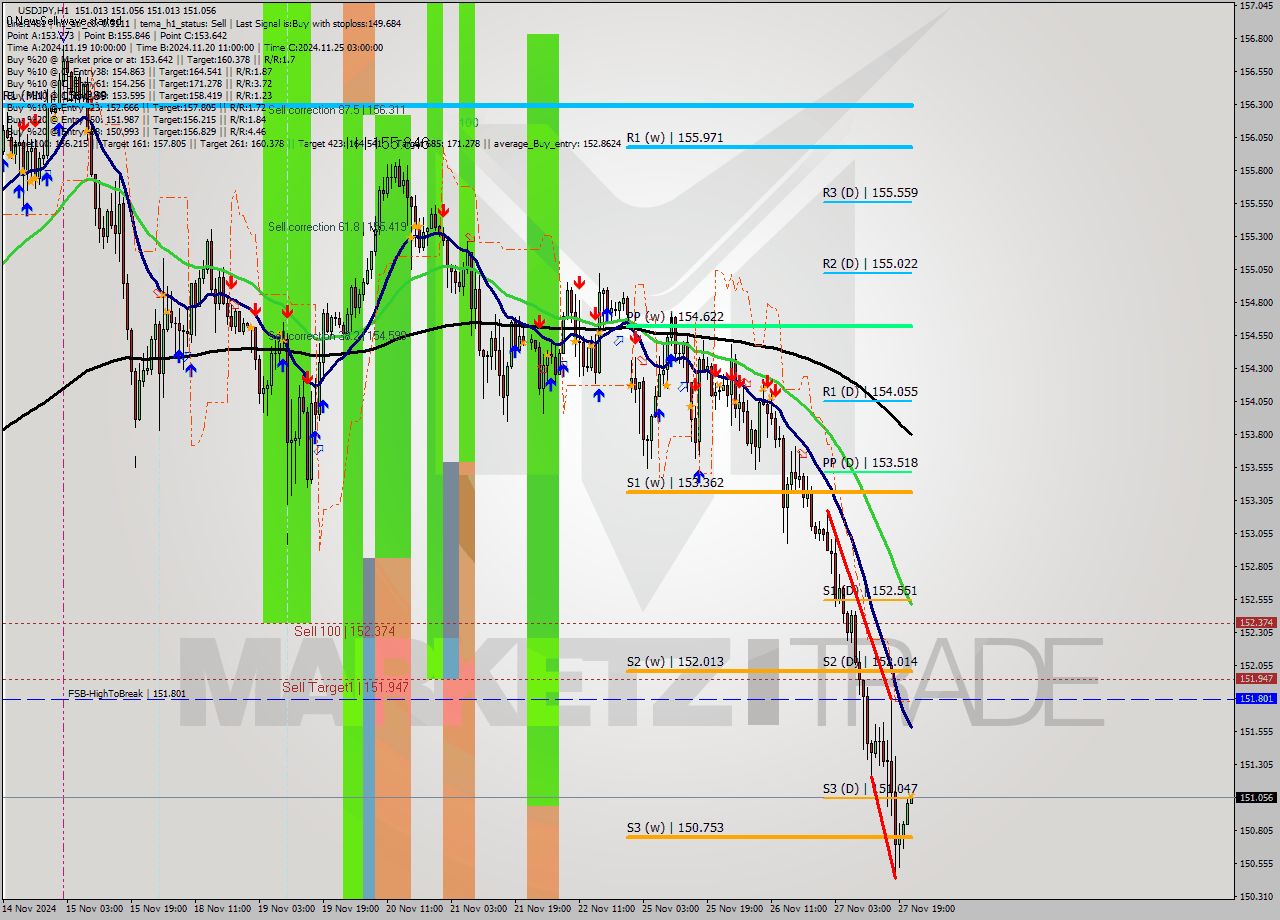
Task: Click the Sell correction 61.8 label
Action: (x=338, y=227)
